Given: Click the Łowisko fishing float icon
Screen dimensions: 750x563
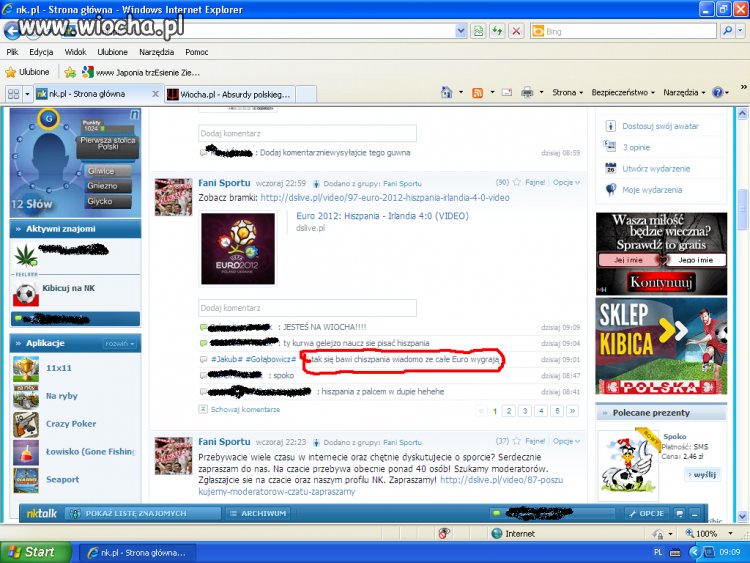Looking at the screenshot, I should click(26, 452).
